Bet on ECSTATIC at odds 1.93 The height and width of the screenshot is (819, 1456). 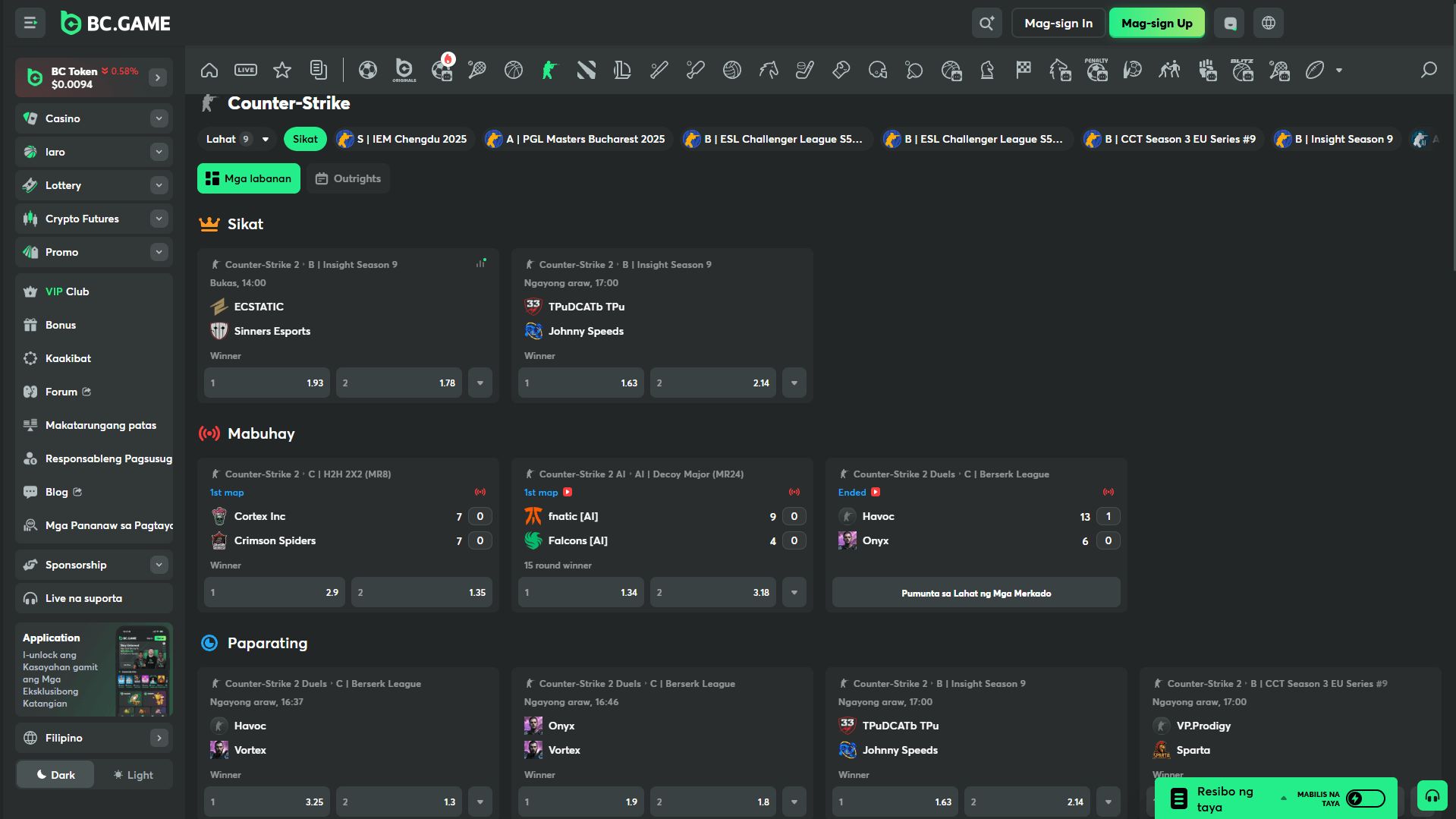point(267,383)
